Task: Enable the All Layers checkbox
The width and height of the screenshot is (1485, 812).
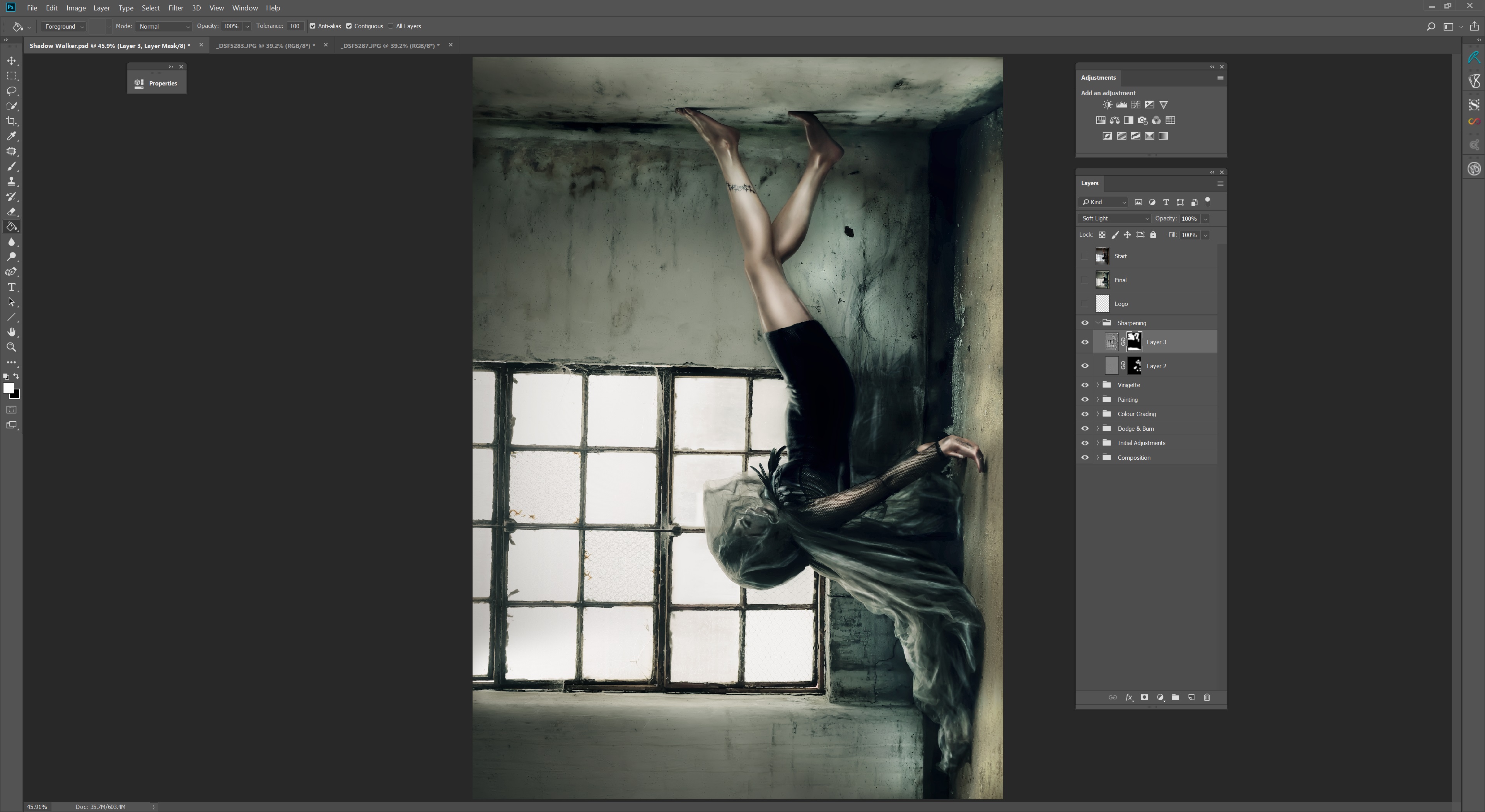Action: (391, 26)
